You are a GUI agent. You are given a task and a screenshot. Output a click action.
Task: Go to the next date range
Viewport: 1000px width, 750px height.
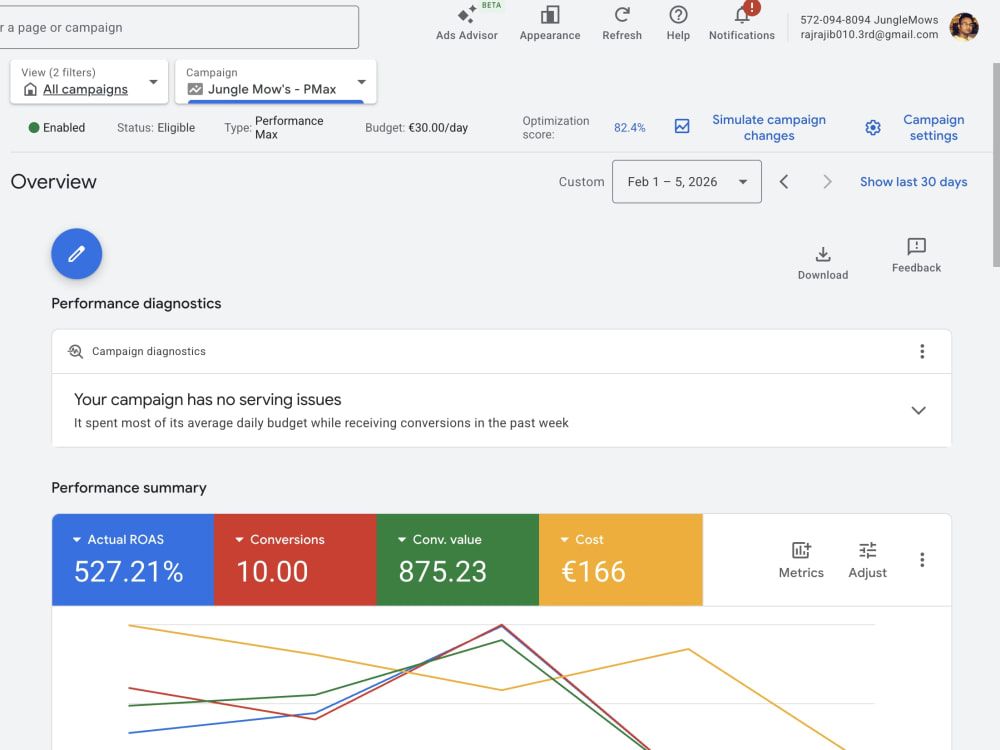pyautogui.click(x=827, y=182)
